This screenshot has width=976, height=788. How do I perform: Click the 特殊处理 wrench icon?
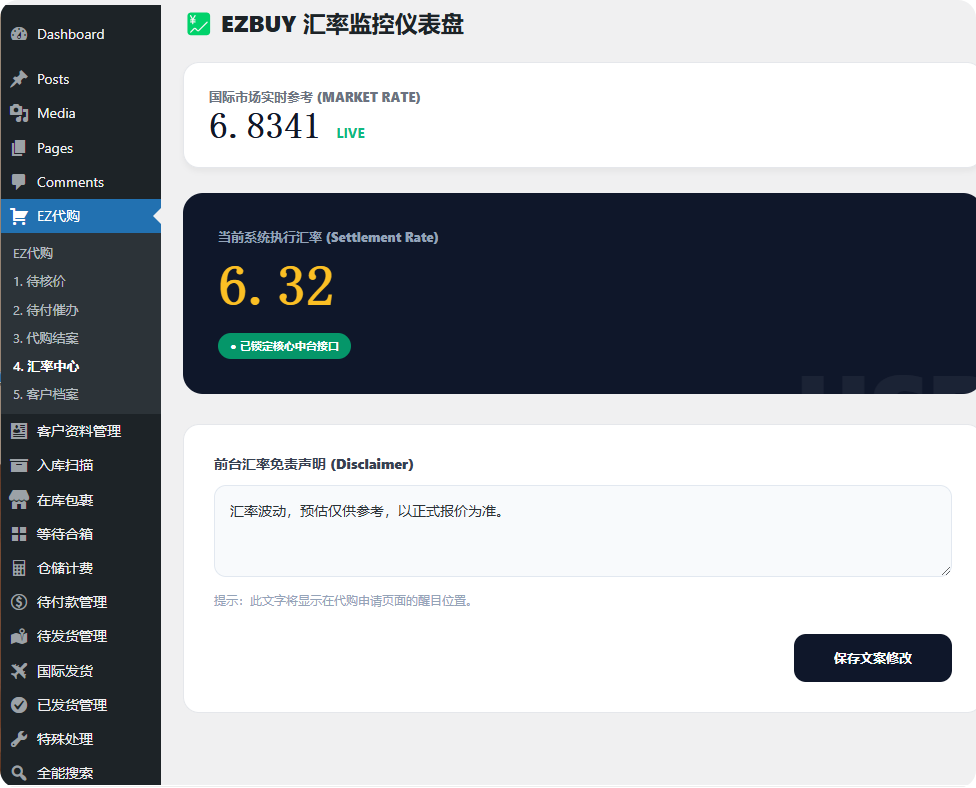[18, 739]
